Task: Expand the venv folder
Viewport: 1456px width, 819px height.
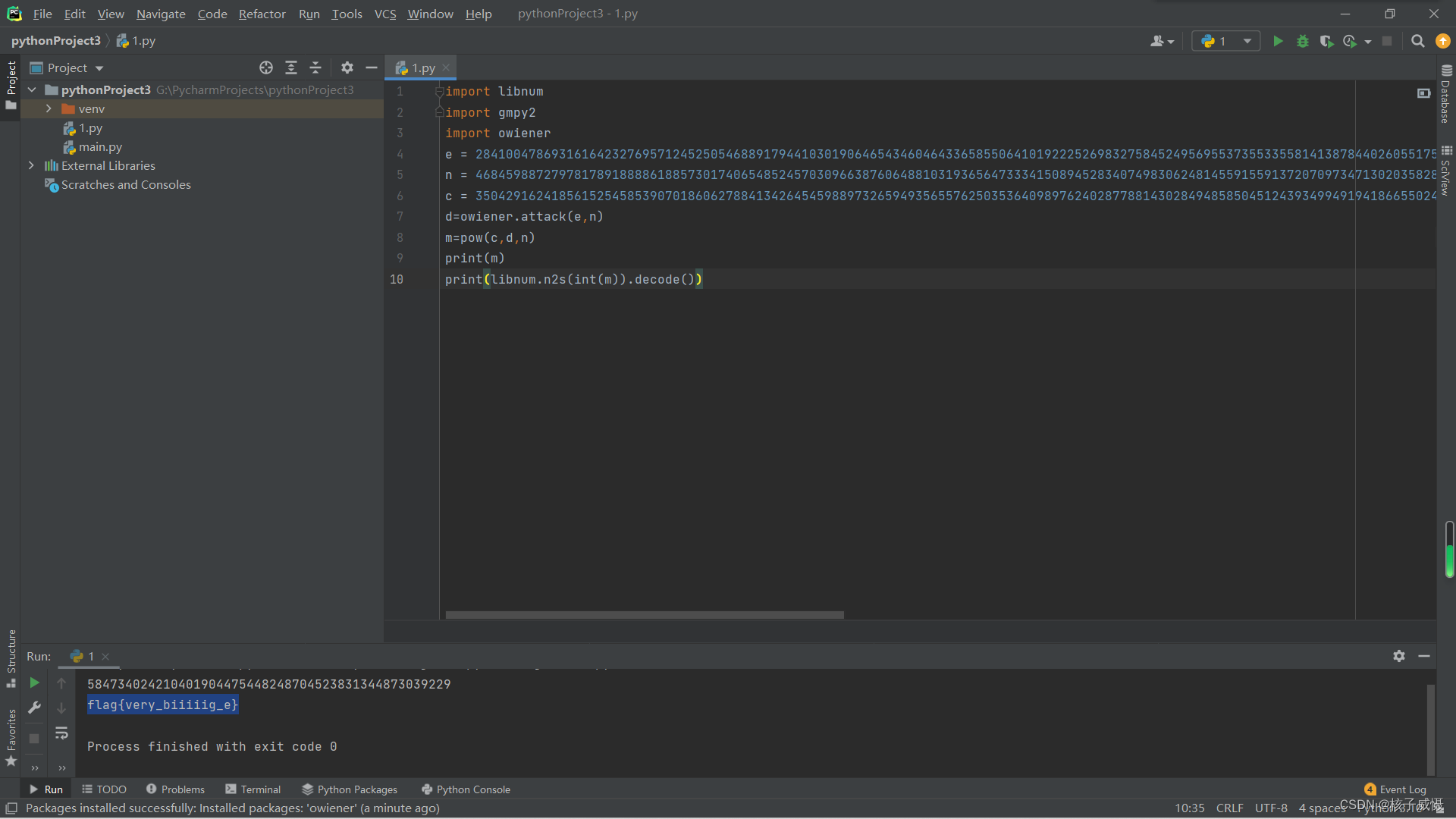Action: point(49,108)
